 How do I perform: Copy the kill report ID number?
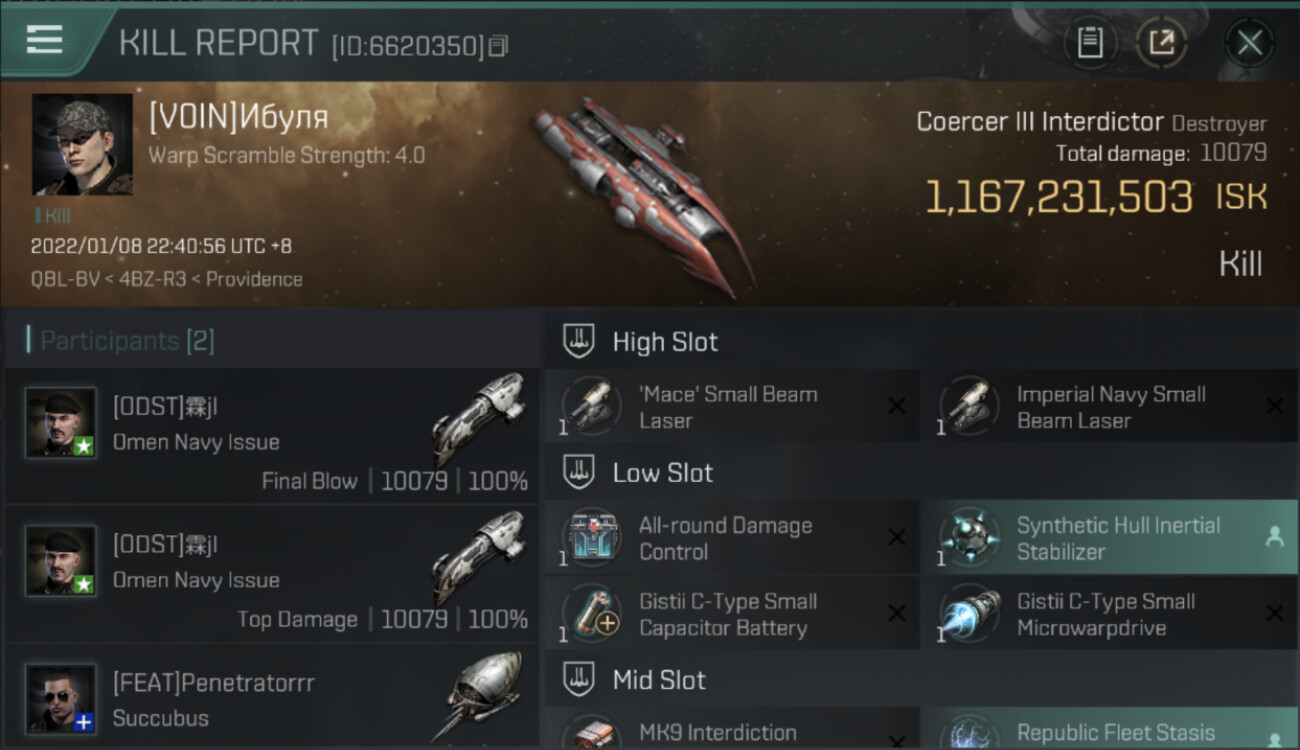point(498,46)
